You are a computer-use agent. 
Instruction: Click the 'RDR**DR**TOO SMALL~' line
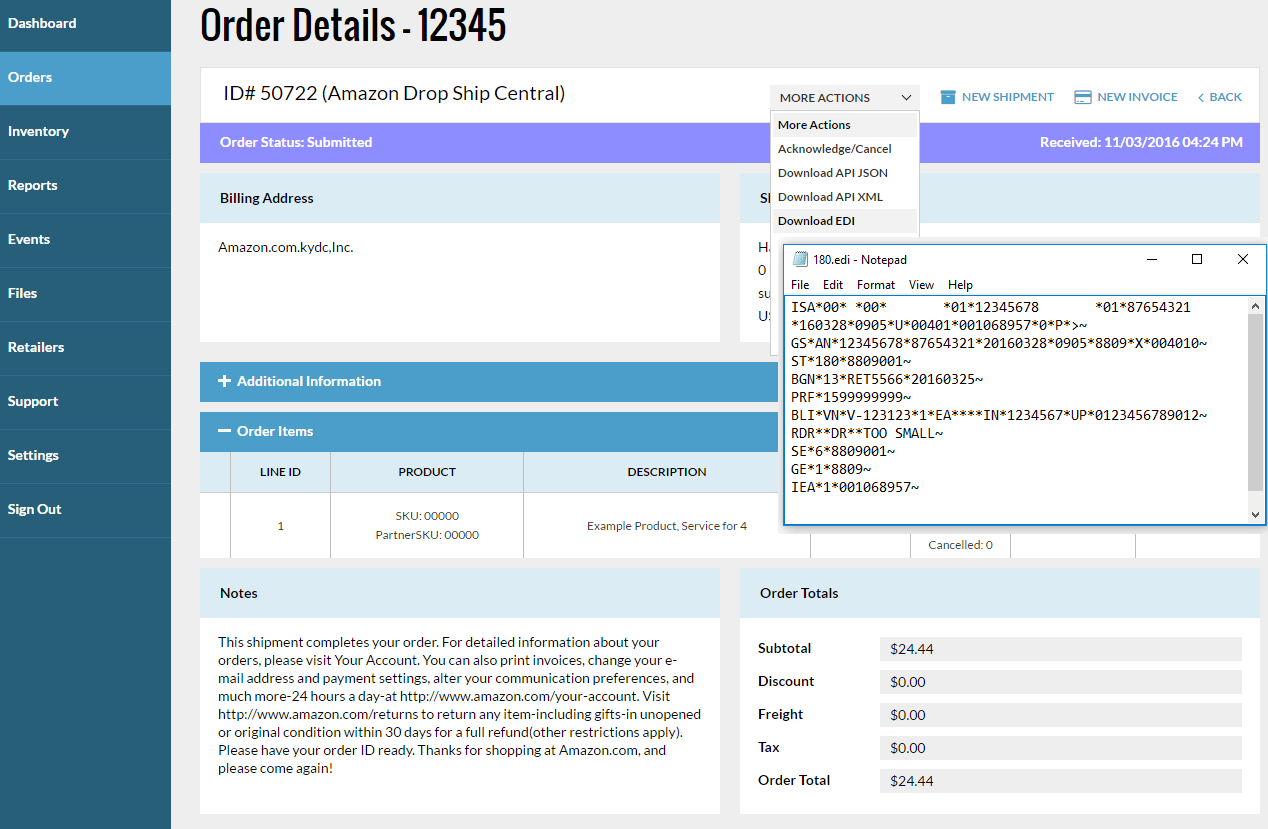[867, 433]
